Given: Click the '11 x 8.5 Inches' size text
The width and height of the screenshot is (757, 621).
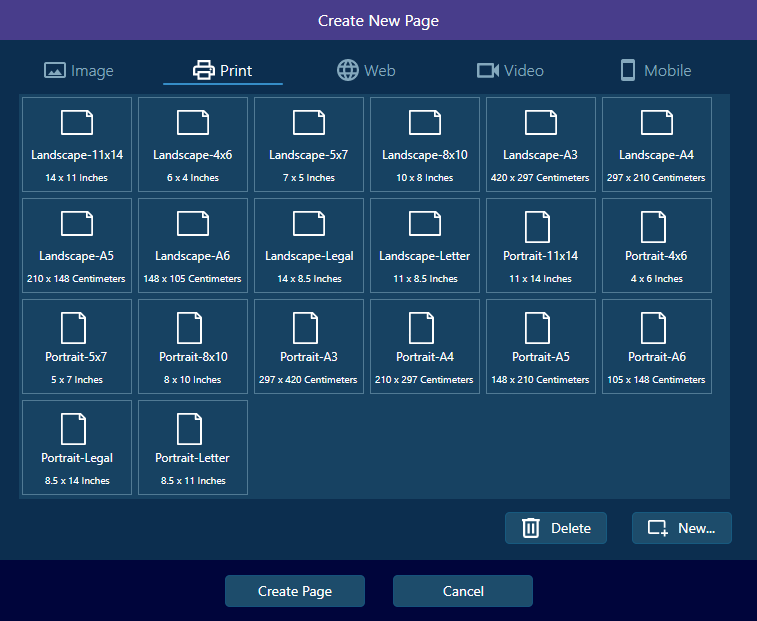Looking at the screenshot, I should tap(425, 279).
